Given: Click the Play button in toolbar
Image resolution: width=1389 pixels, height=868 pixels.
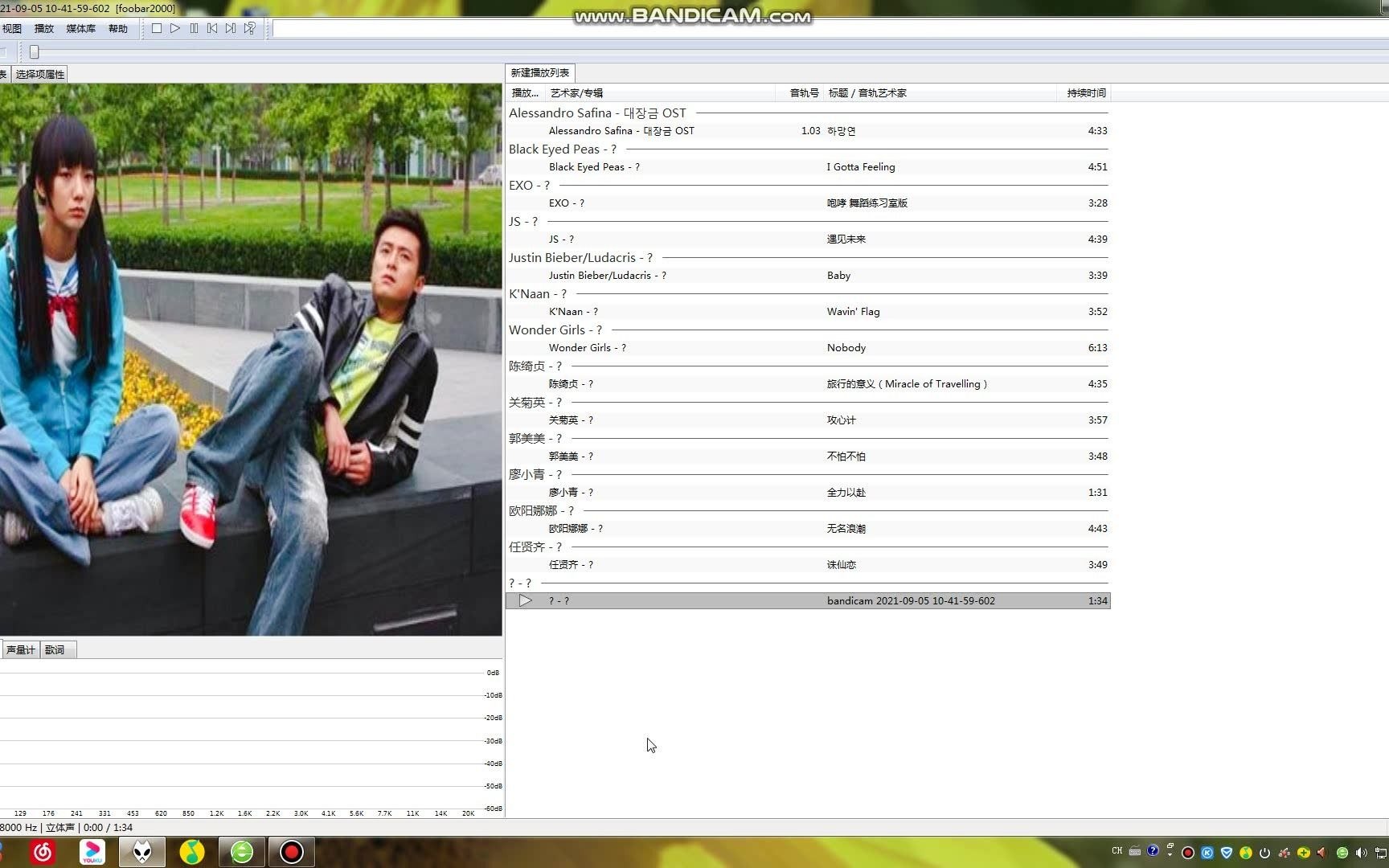Looking at the screenshot, I should [x=175, y=28].
